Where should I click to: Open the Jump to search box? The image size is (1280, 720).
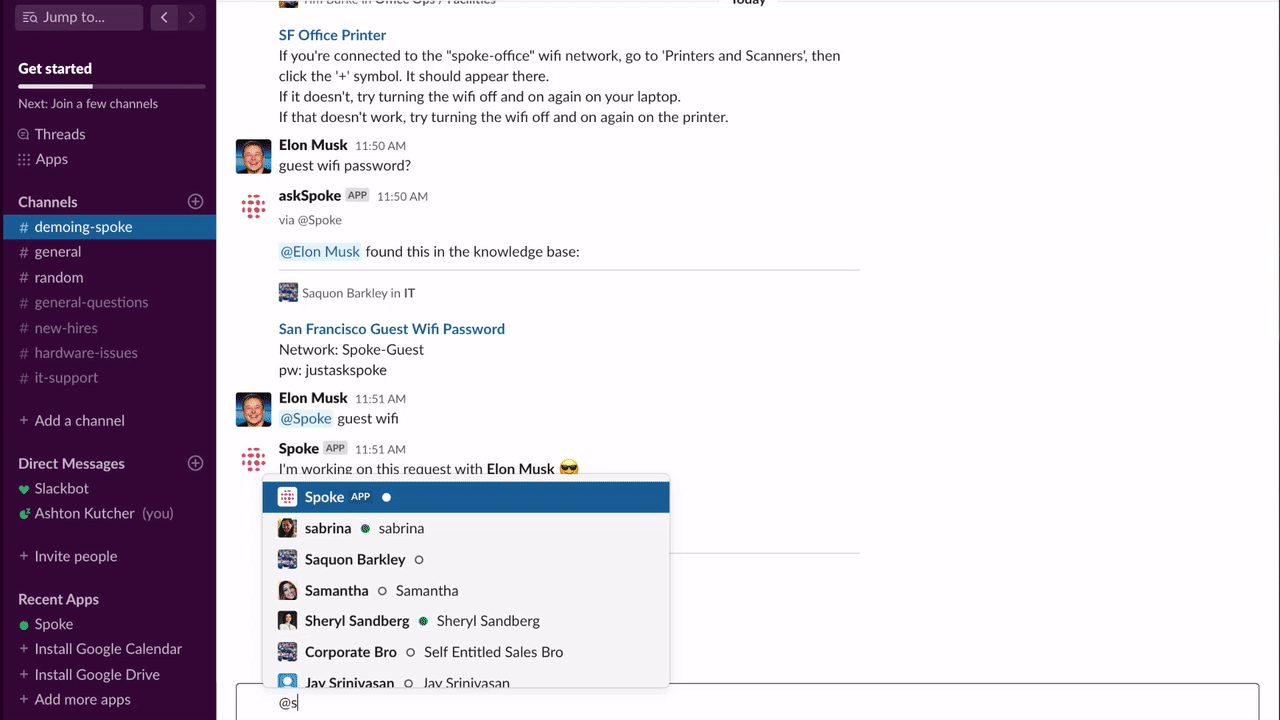[78, 17]
